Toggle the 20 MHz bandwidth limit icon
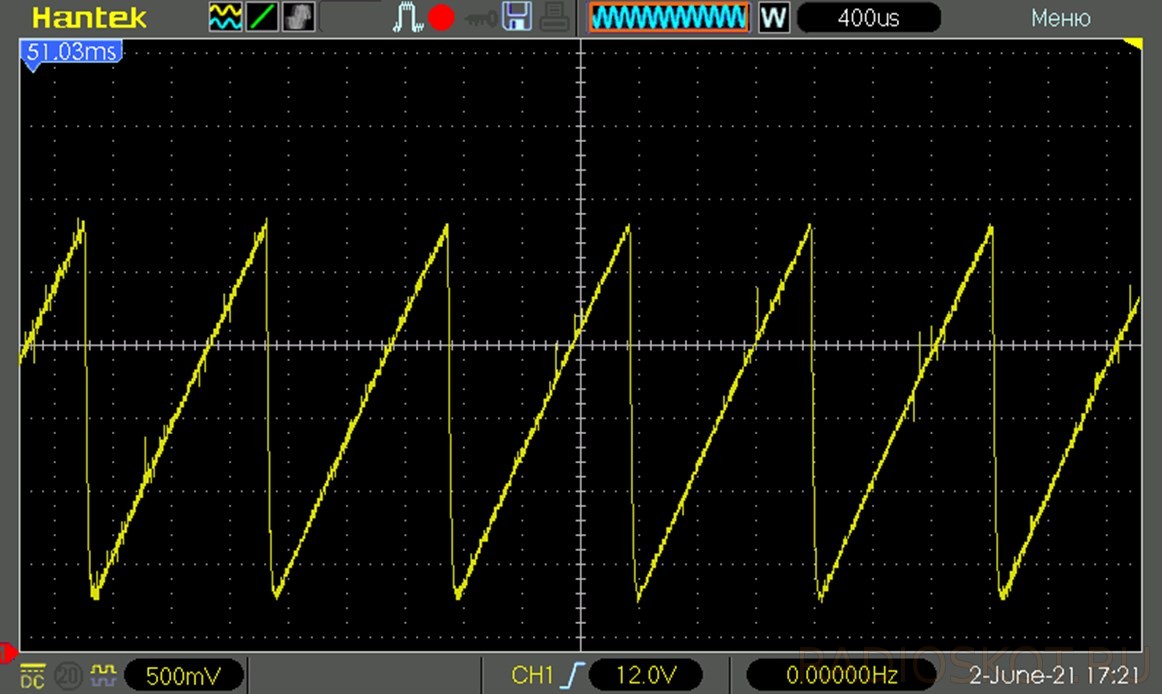The height and width of the screenshot is (694, 1162). tap(67, 676)
